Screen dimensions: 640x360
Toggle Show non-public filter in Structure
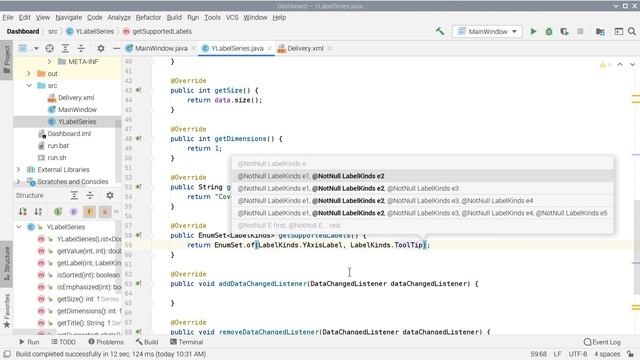click(105, 211)
